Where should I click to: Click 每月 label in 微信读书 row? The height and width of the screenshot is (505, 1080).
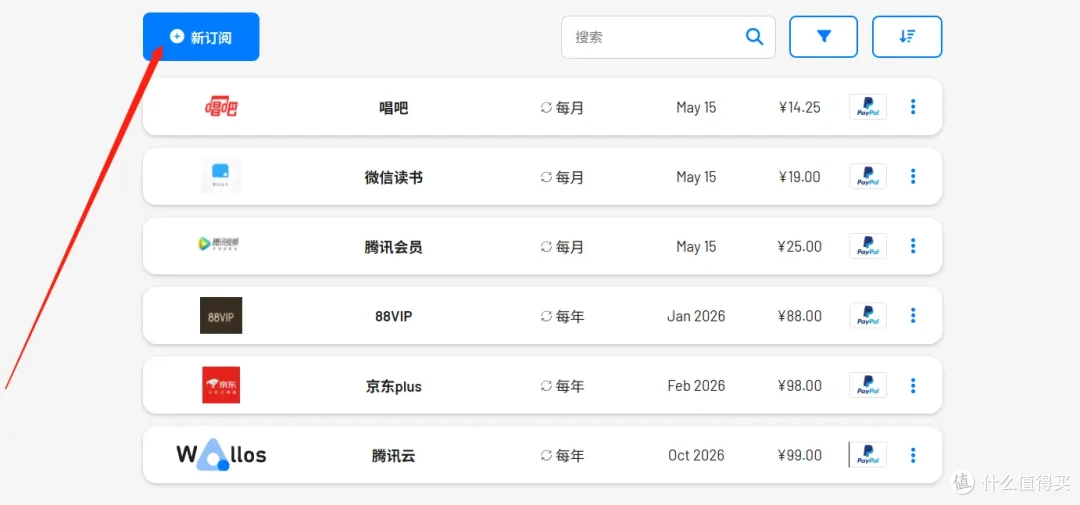tap(570, 178)
